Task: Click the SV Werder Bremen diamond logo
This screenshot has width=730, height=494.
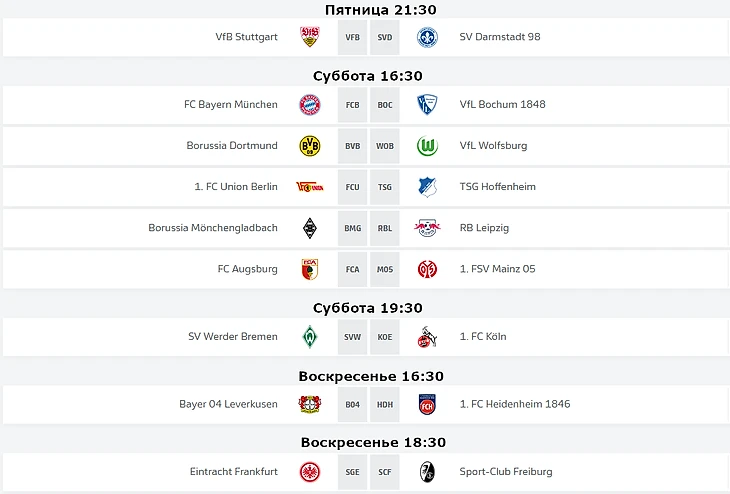Action: point(309,337)
